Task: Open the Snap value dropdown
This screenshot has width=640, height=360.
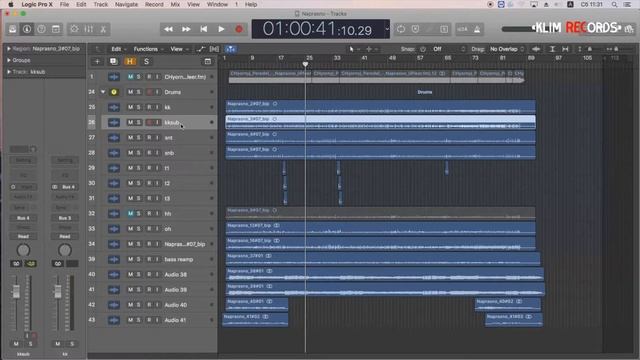Action: pyautogui.click(x=449, y=49)
